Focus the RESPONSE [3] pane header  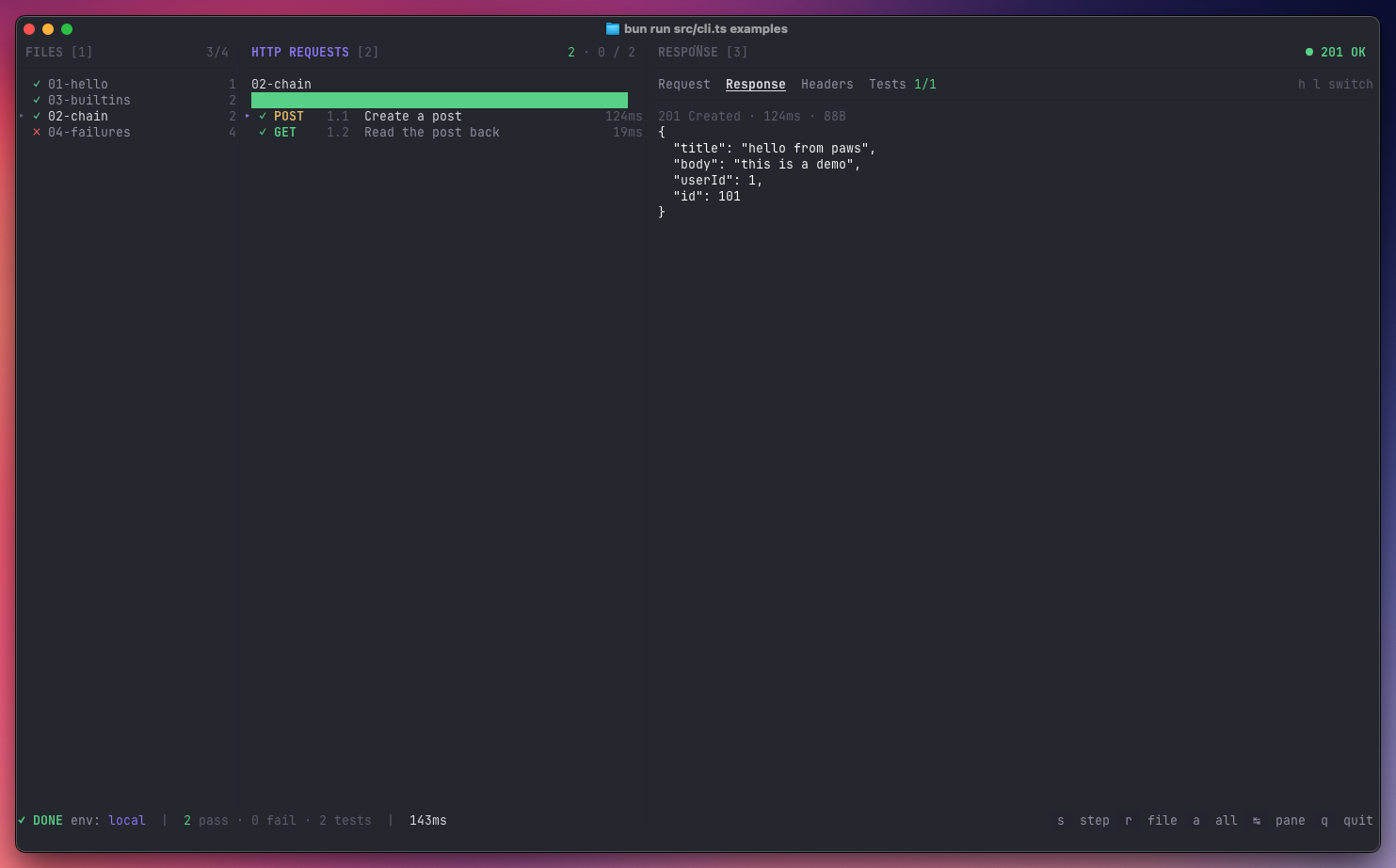pos(703,53)
